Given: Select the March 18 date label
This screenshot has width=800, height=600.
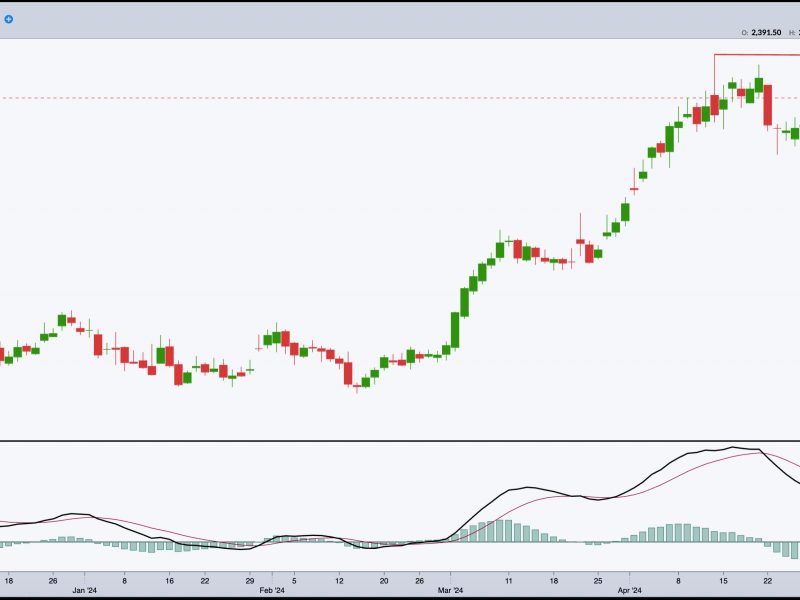Looking at the screenshot, I should tap(554, 581).
